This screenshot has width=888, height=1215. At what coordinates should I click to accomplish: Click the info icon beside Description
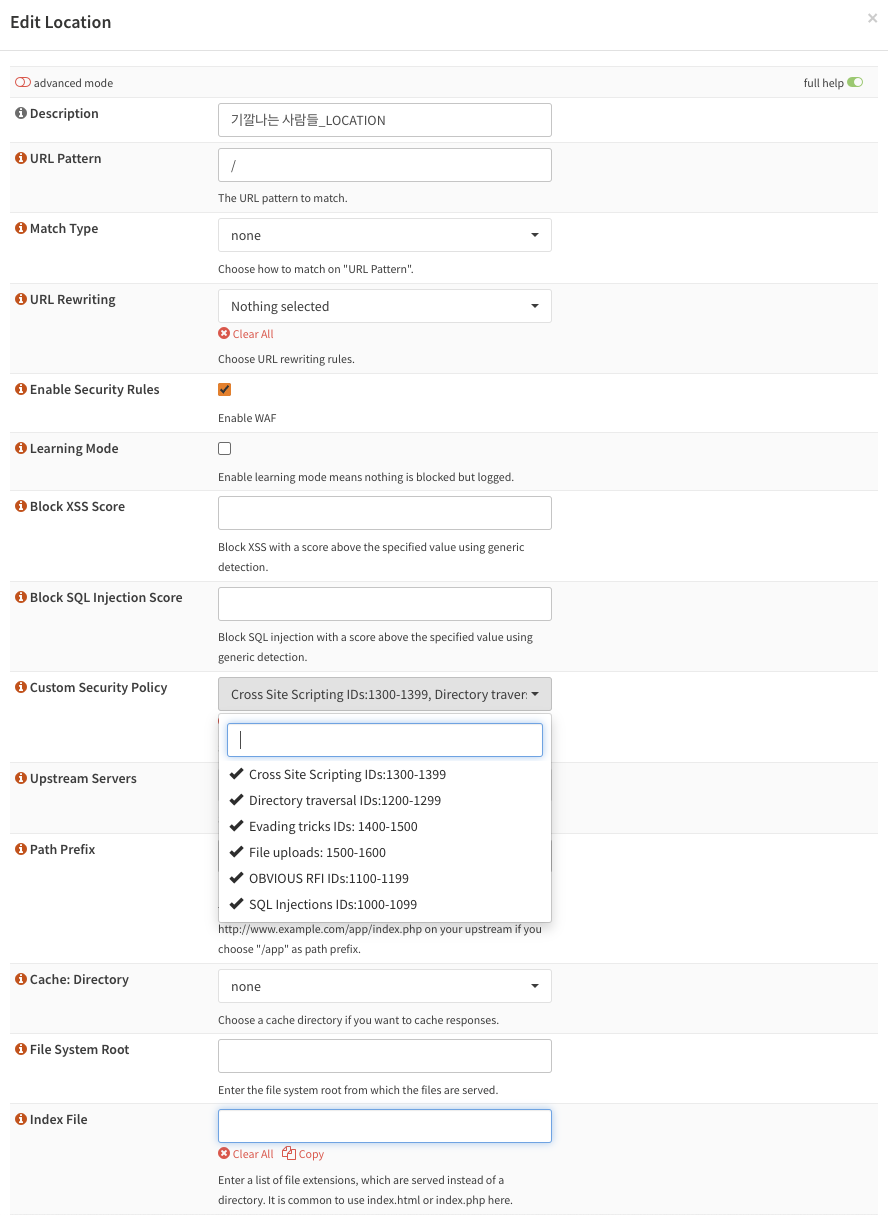click(21, 114)
